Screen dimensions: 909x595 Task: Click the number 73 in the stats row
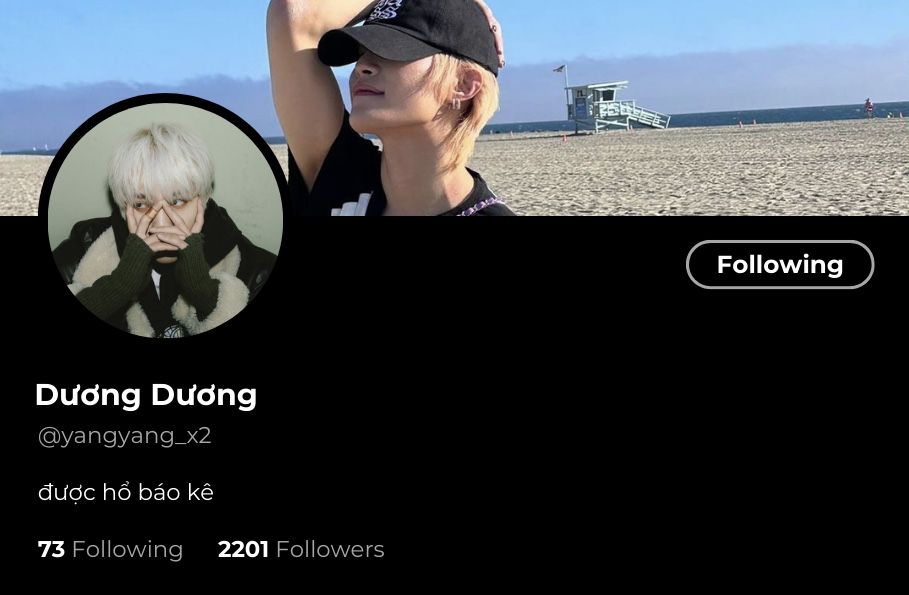(x=51, y=549)
